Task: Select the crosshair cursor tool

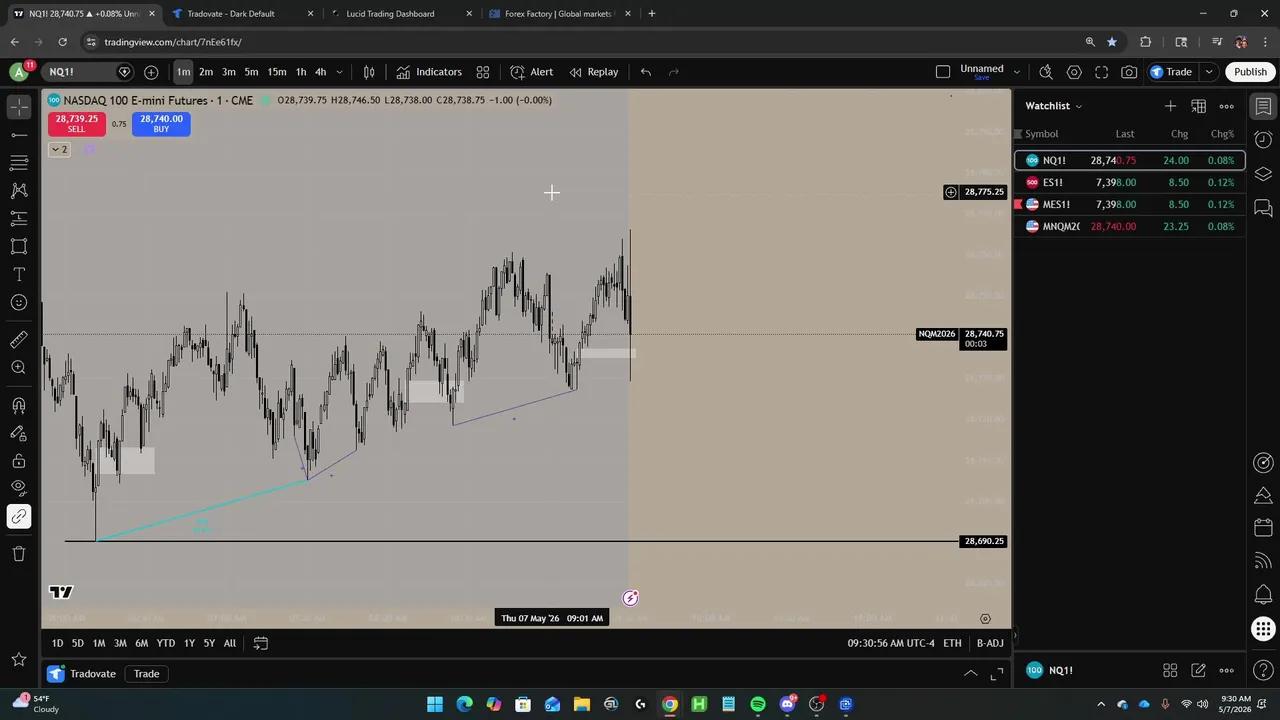Action: 19,106
